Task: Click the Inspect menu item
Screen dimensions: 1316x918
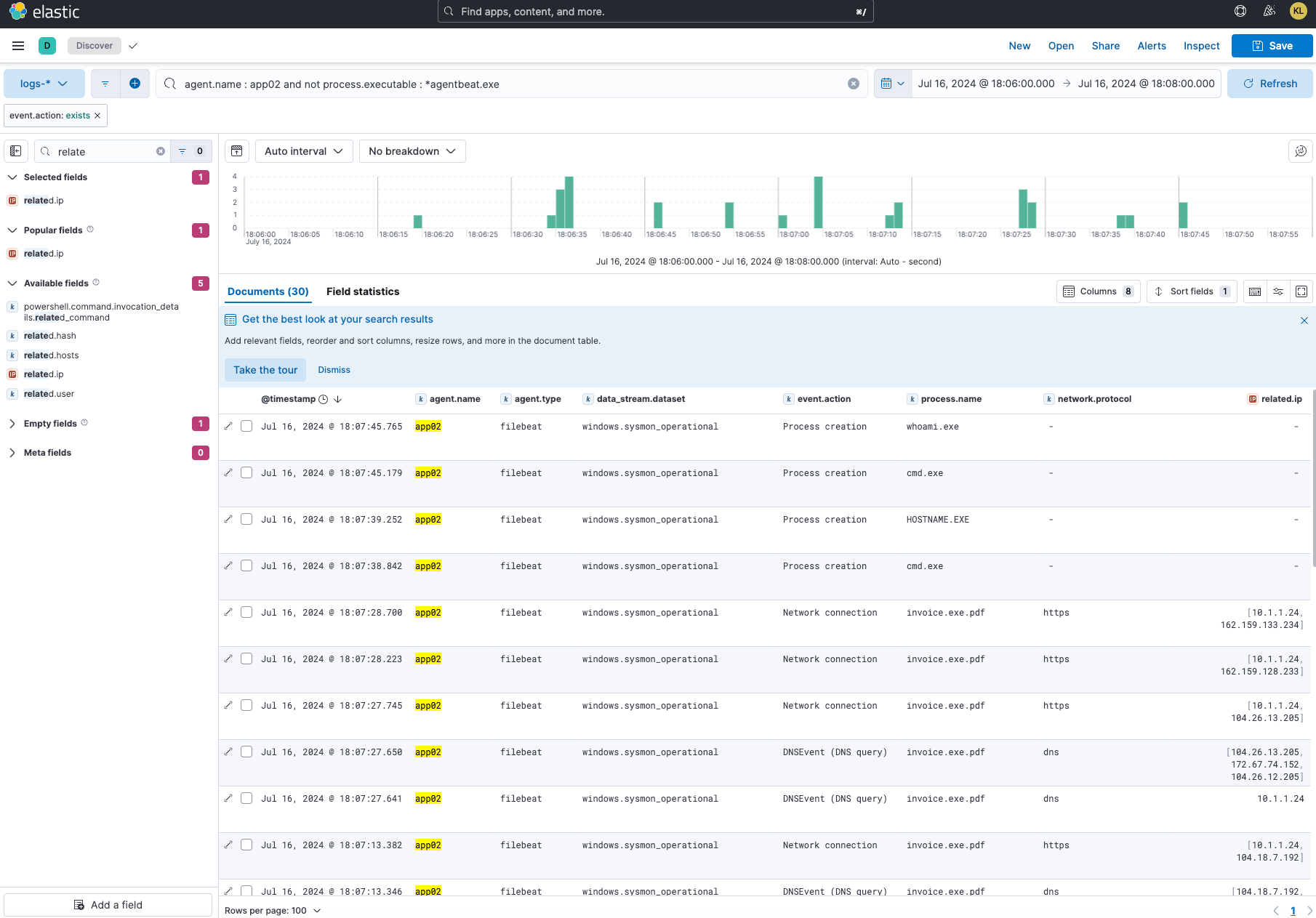Action: click(x=1201, y=46)
